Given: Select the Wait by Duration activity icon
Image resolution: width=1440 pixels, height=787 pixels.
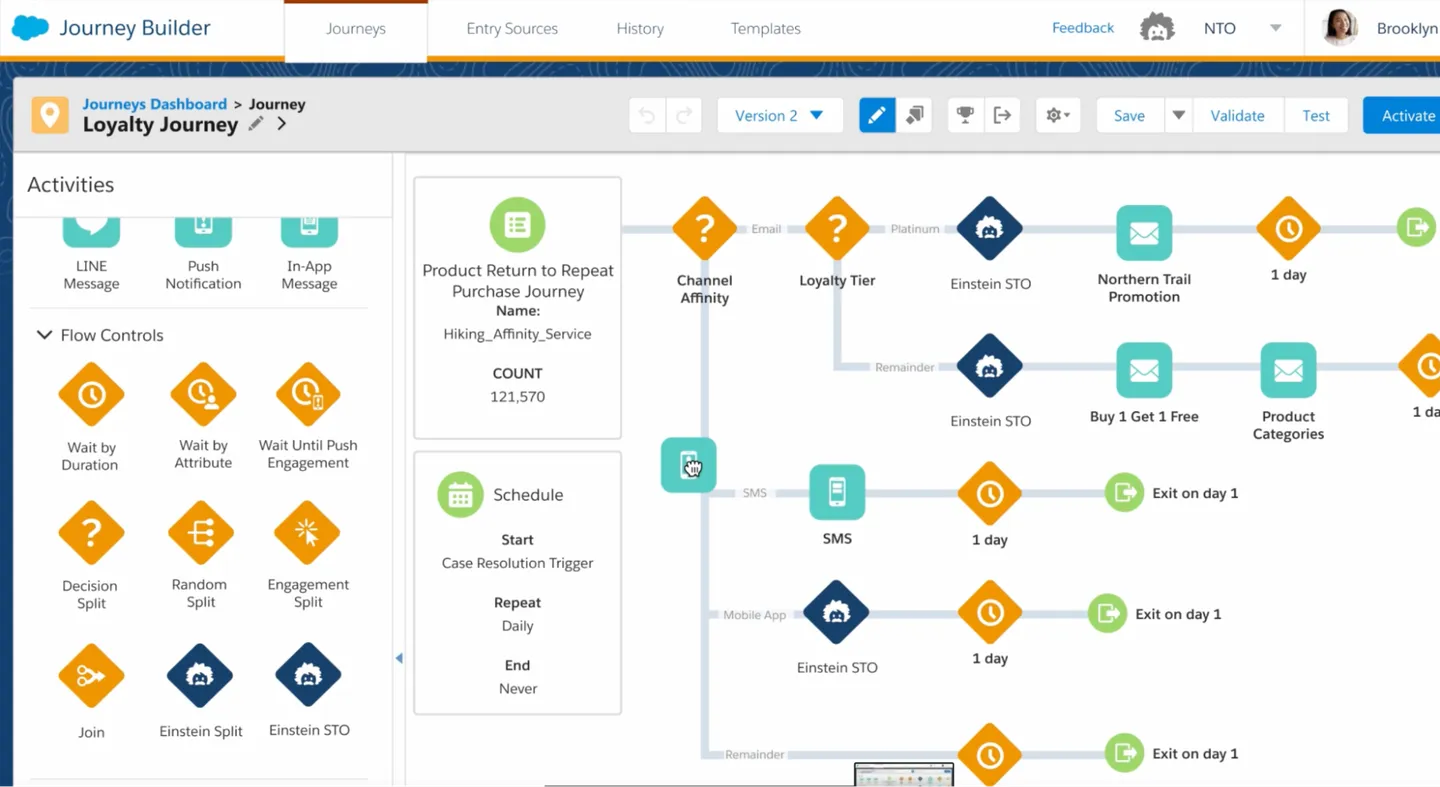Looking at the screenshot, I should (x=91, y=395).
